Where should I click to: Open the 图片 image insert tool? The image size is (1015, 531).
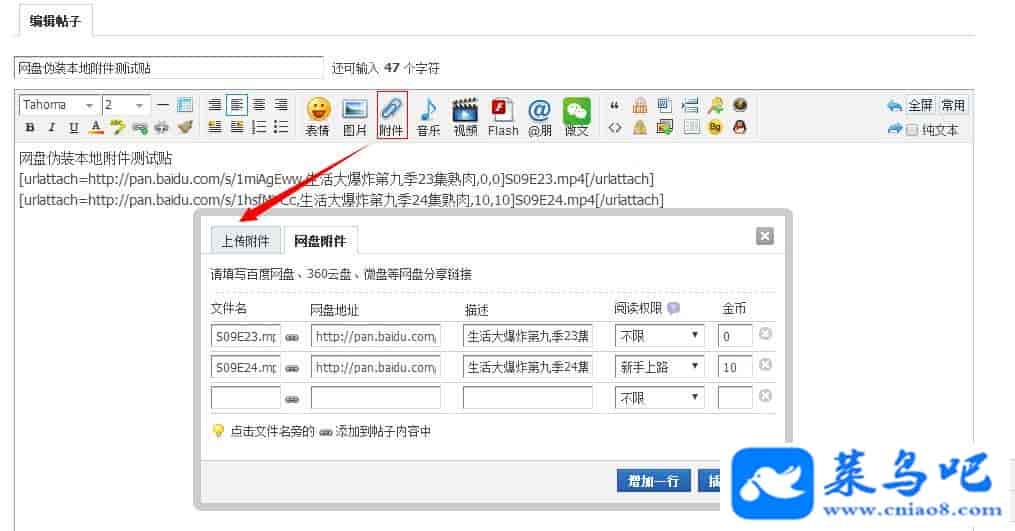point(355,117)
